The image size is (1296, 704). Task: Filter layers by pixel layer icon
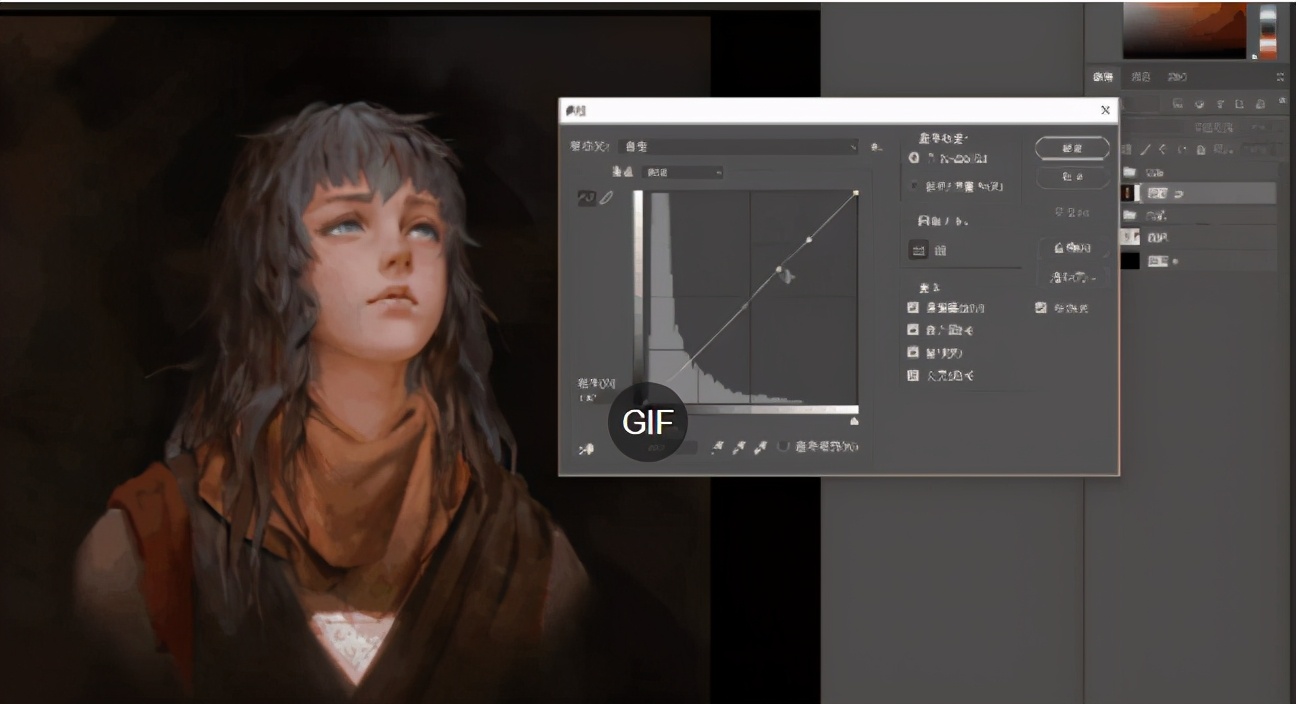point(1179,103)
